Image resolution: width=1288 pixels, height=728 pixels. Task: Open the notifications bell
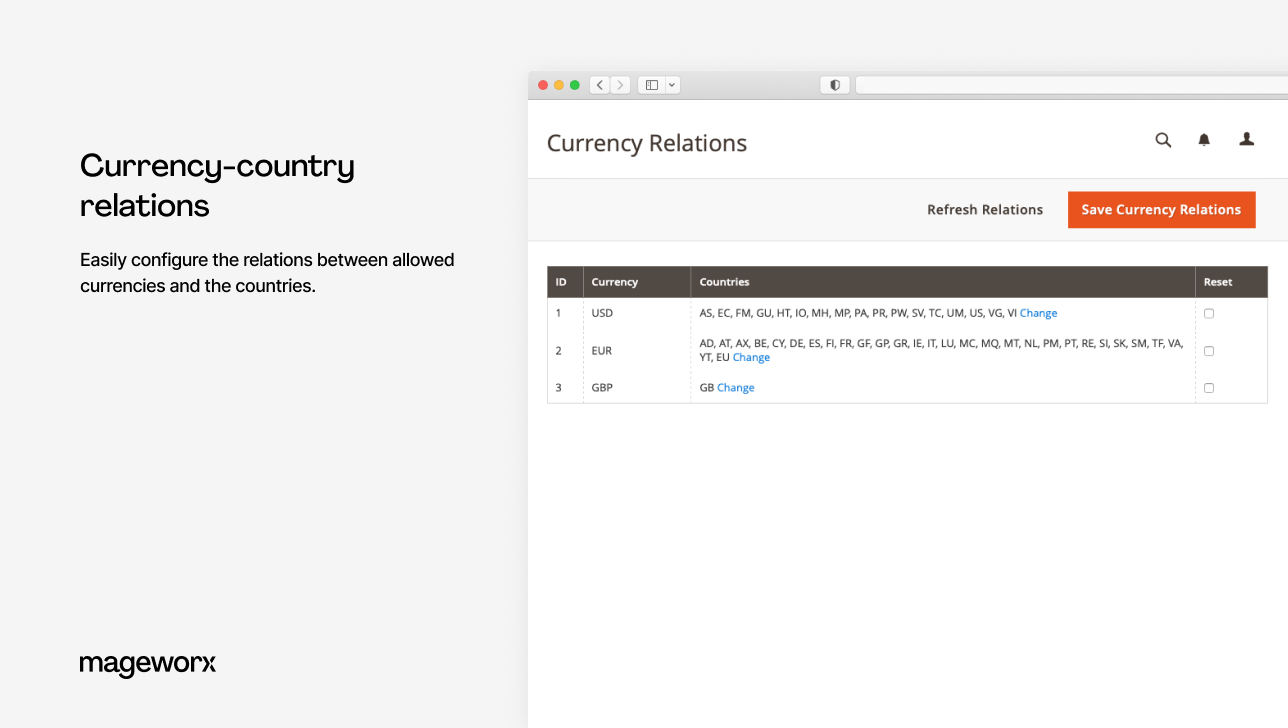click(1204, 140)
